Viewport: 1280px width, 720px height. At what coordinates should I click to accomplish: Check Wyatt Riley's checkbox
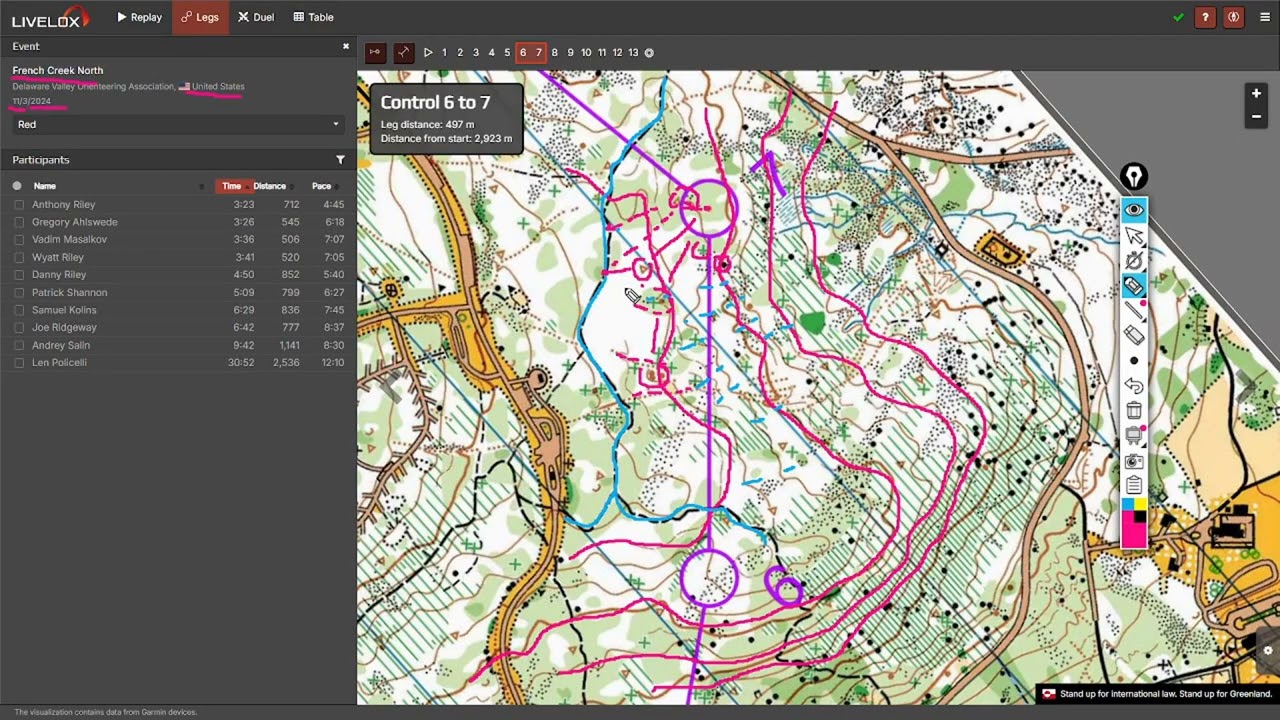coord(18,257)
